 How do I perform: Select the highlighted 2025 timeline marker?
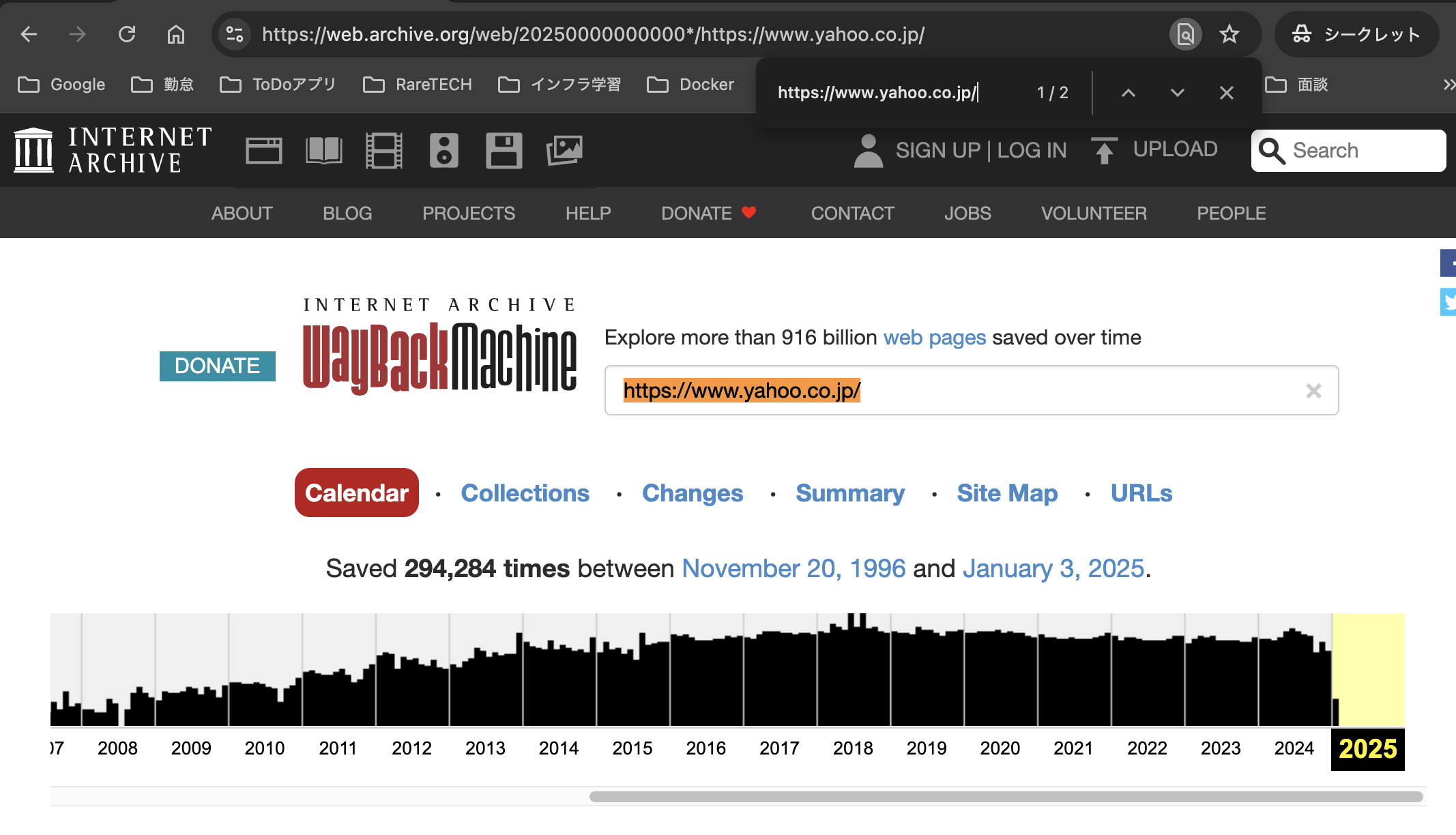(x=1367, y=748)
